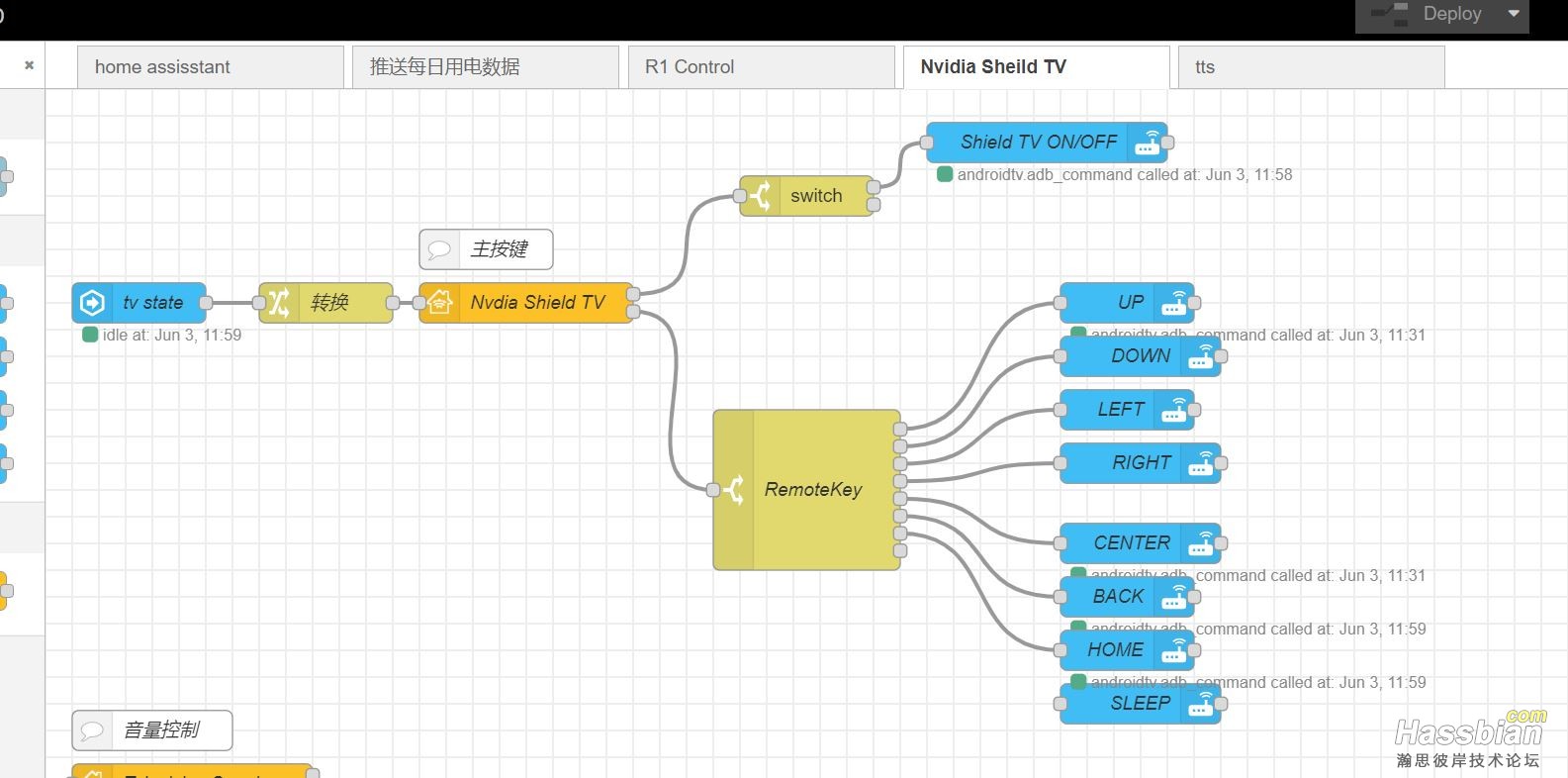Image resolution: width=1568 pixels, height=778 pixels.
Task: Click the Nvdia Shield TV node home icon
Action: (x=439, y=303)
